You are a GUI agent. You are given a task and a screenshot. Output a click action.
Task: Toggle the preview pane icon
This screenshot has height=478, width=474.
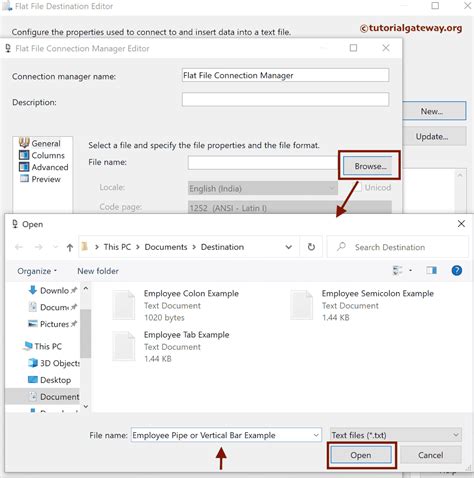point(431,270)
